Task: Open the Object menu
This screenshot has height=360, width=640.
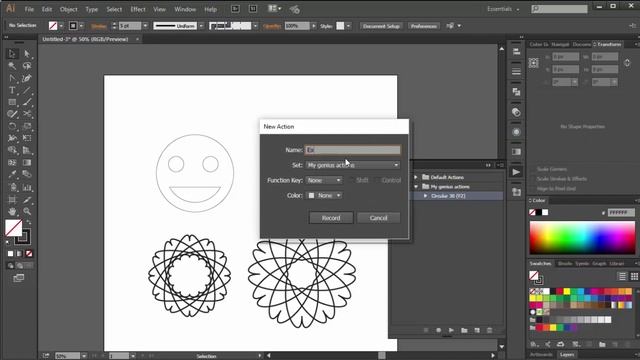Action: point(69,9)
